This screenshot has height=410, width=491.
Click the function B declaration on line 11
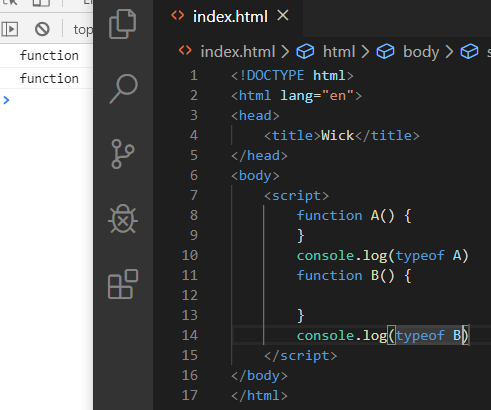(354, 276)
